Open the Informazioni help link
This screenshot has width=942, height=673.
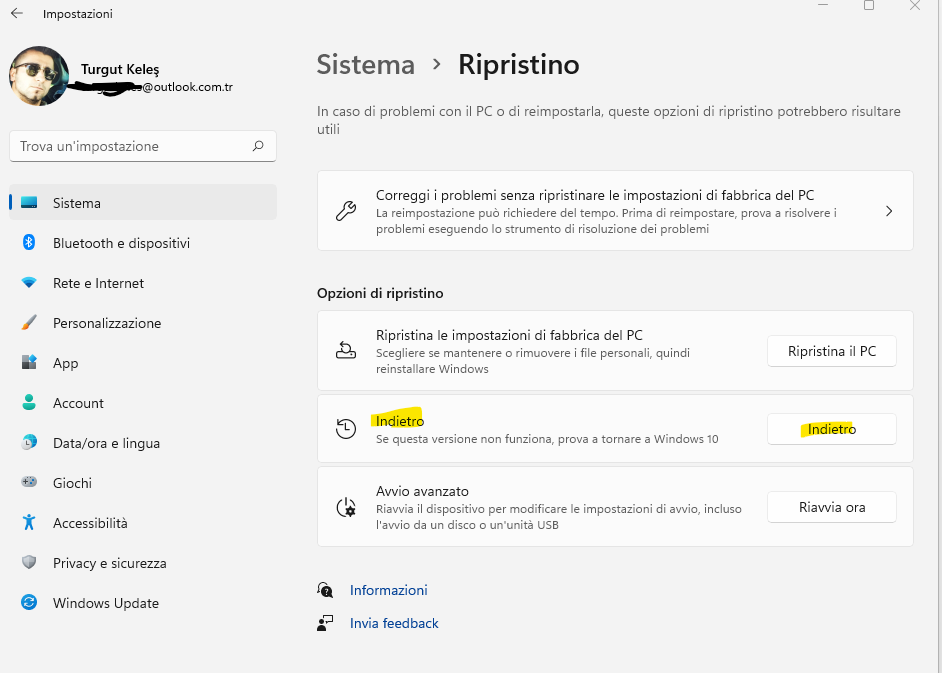point(388,590)
